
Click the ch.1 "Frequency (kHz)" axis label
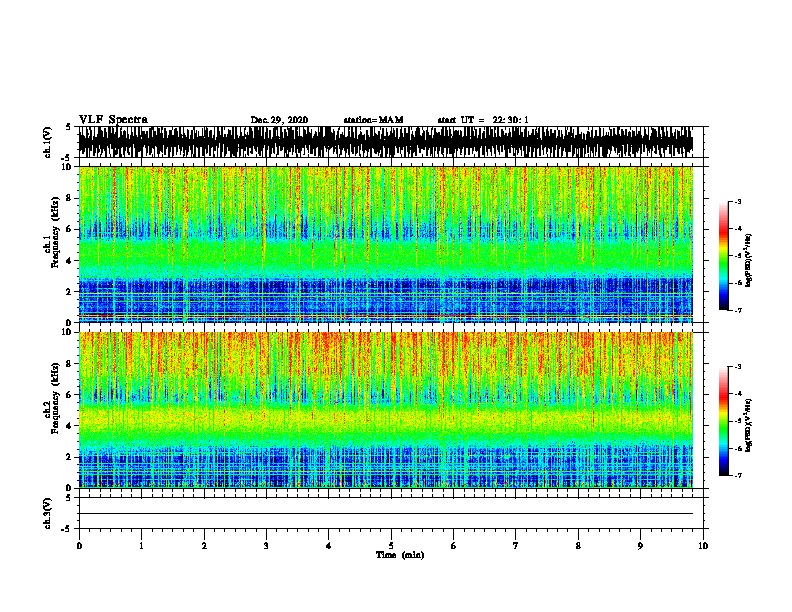tap(55, 233)
